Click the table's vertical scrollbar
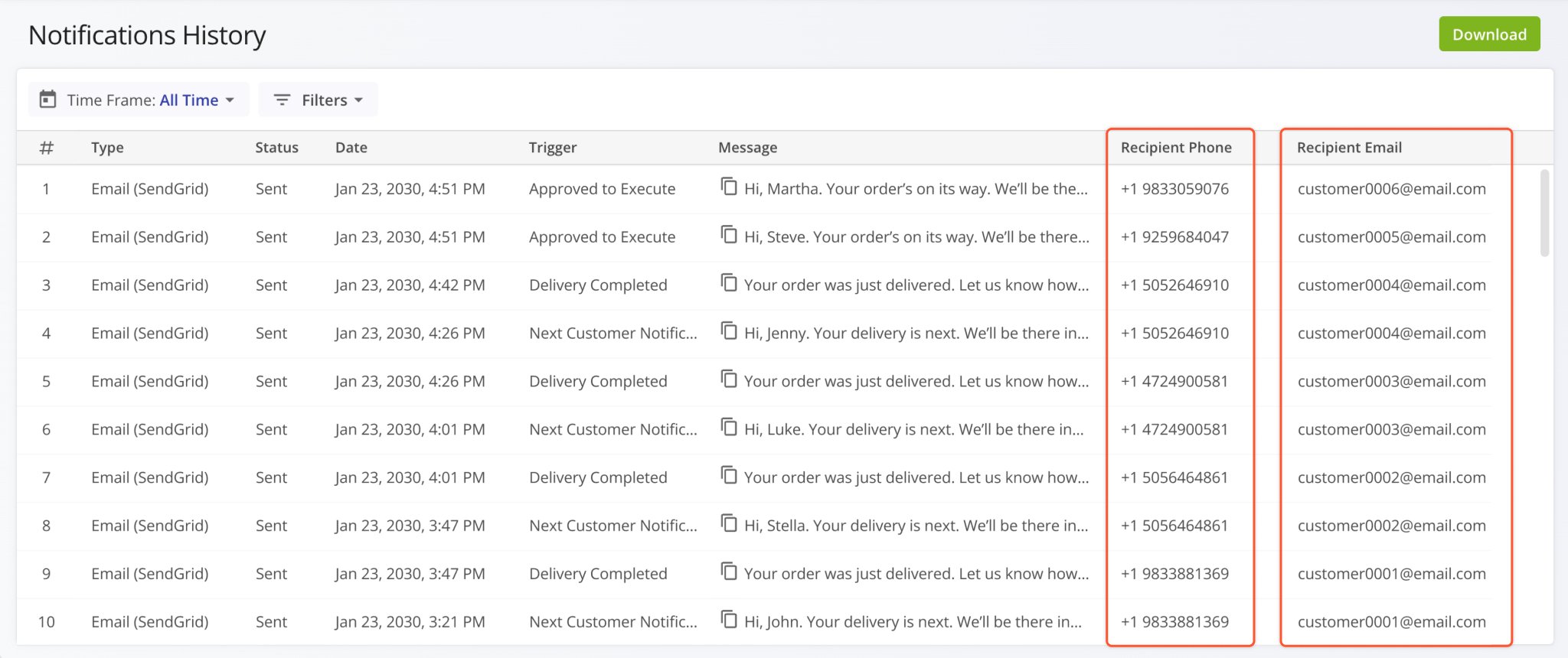Viewport: 1568px width, 658px height. click(x=1544, y=213)
